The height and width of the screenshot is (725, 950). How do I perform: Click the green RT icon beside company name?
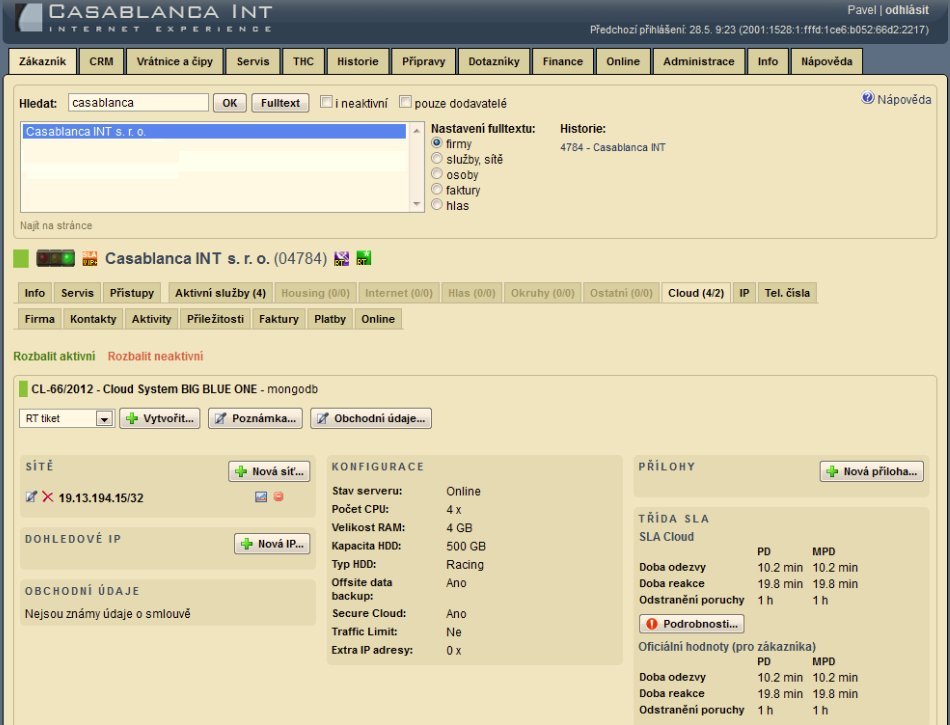pyautogui.click(x=364, y=258)
